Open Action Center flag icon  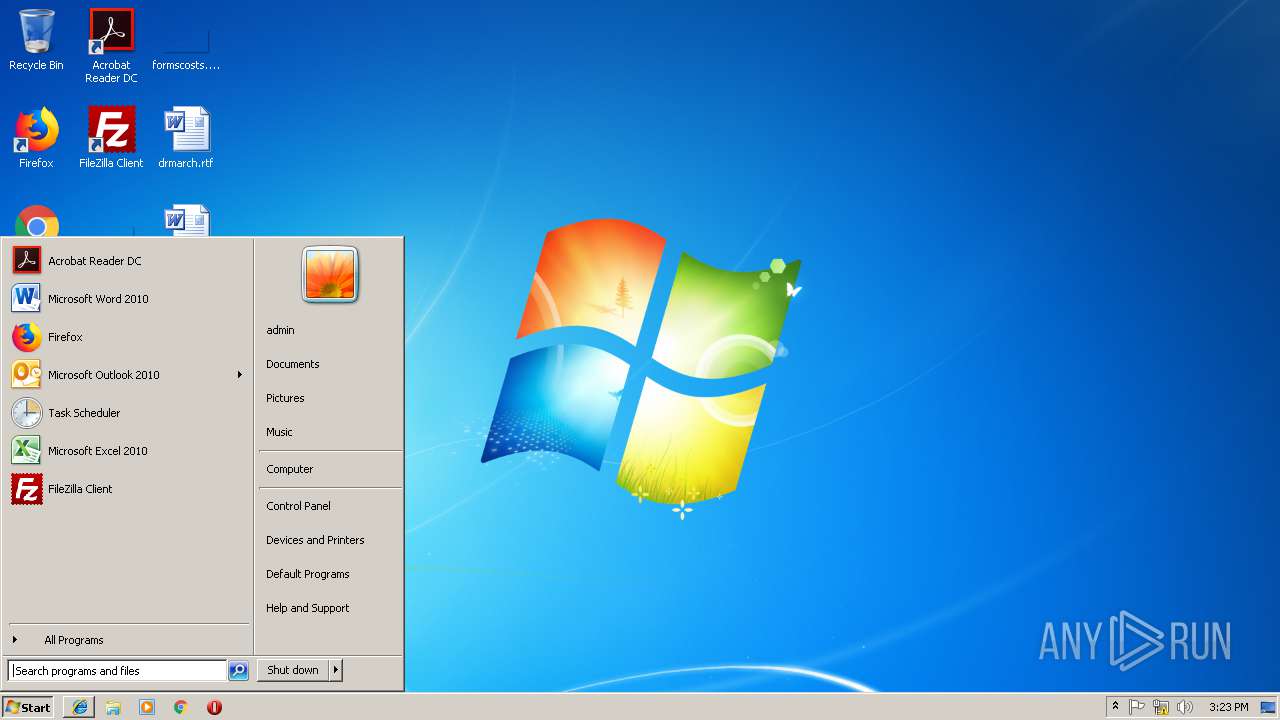(x=1137, y=707)
